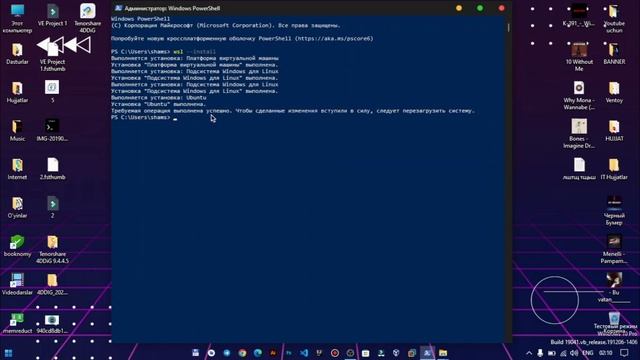
Task: Select the Dasturlar folder on desktop
Action: 17,54
